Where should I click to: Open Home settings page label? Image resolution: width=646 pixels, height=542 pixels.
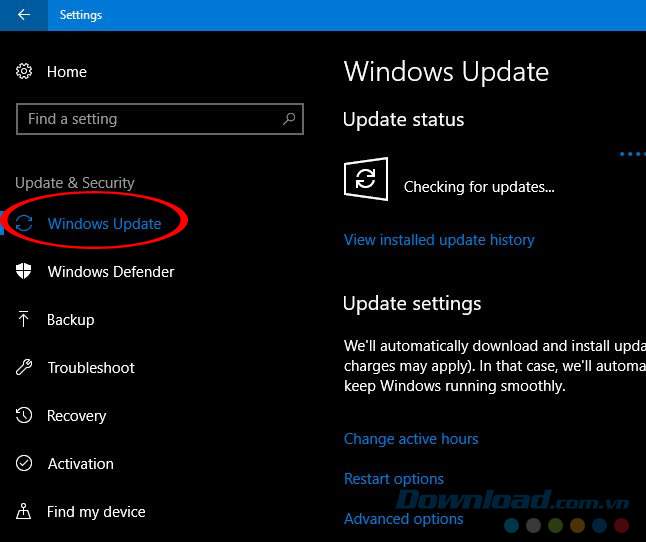[67, 72]
